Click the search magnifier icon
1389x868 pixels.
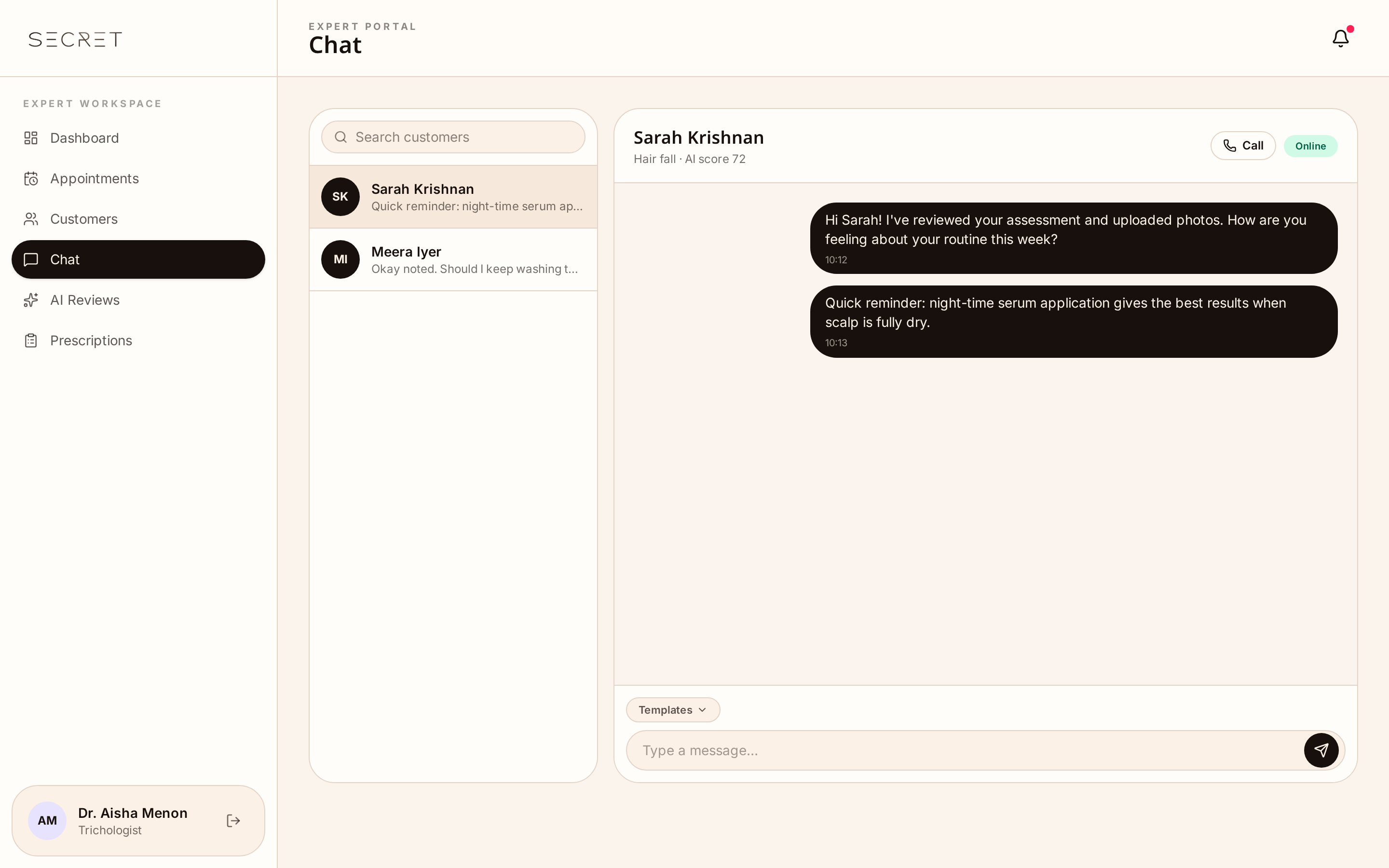point(340,137)
